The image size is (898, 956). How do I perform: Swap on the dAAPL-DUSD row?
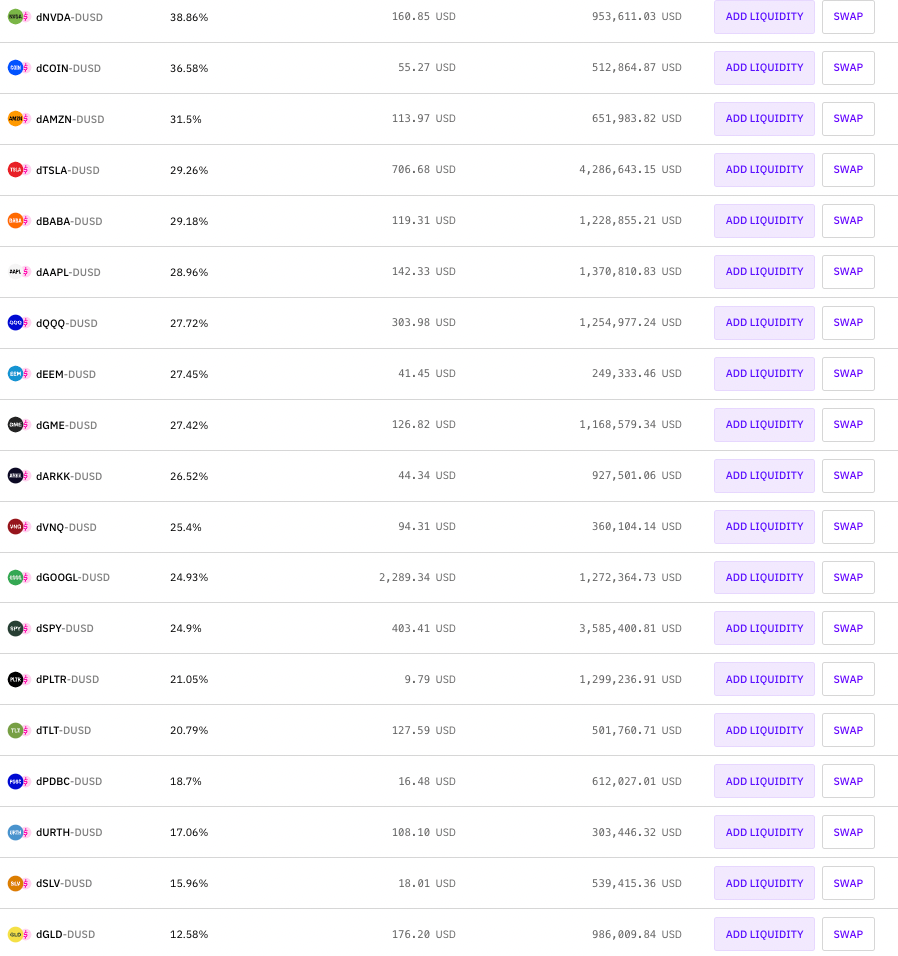[x=848, y=272]
